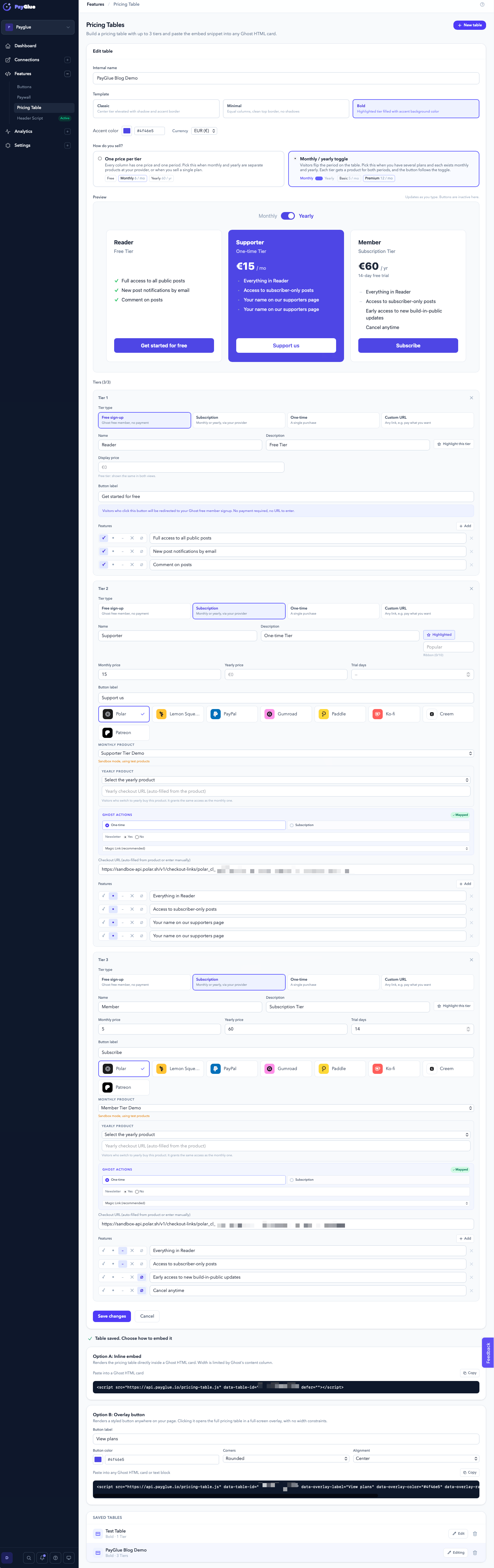Click Save changes button
Viewport: 494px width, 1568px height.
coord(112,1316)
